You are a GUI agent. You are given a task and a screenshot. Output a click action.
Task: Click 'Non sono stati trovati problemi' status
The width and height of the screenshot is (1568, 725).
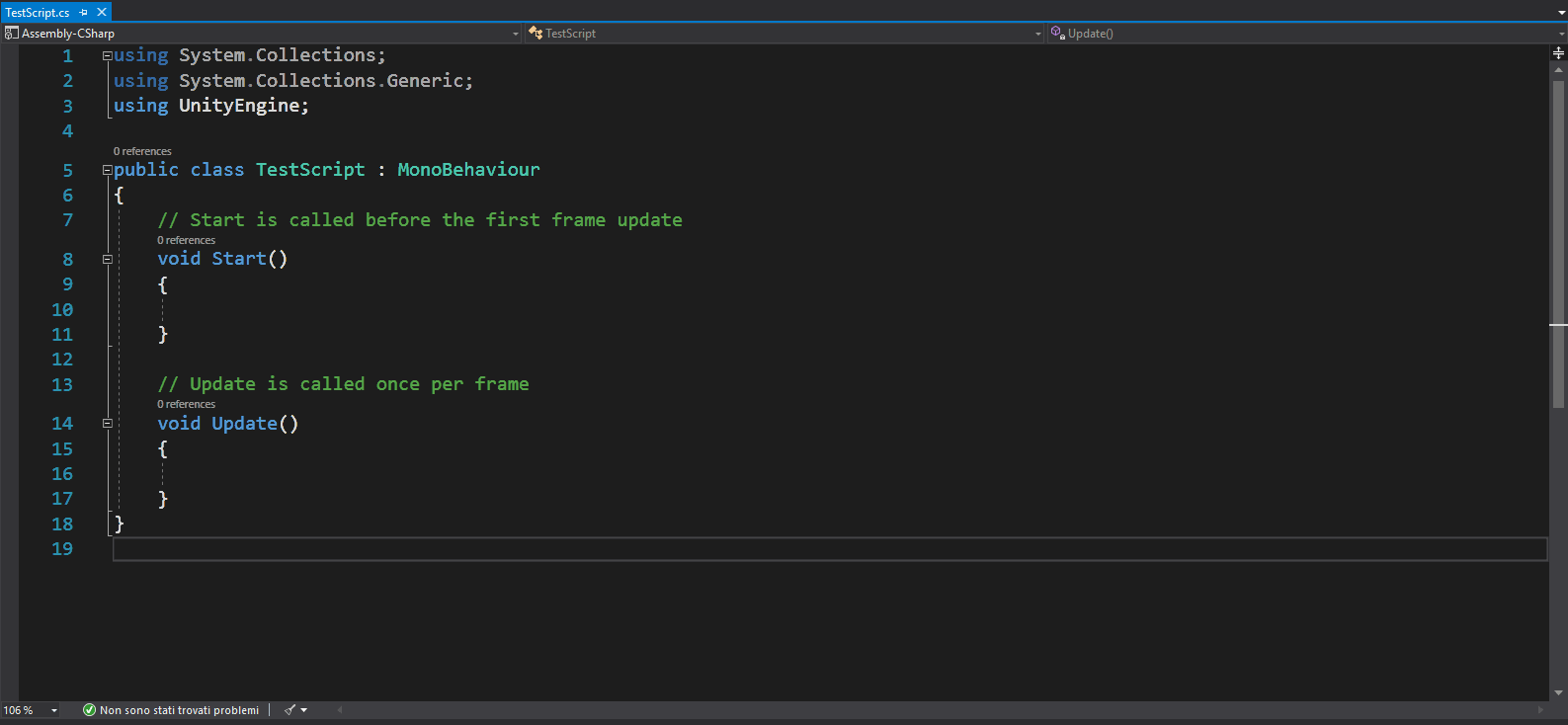pyautogui.click(x=179, y=710)
